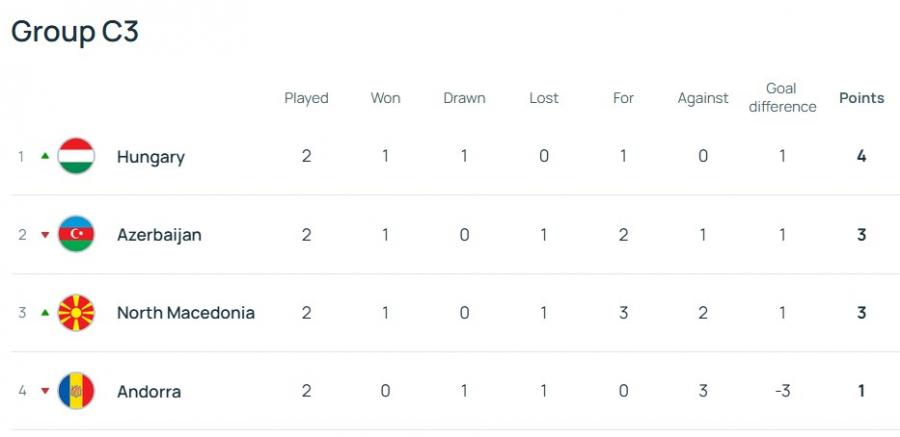900x437 pixels.
Task: Click the Hungary flag icon
Action: tap(76, 157)
